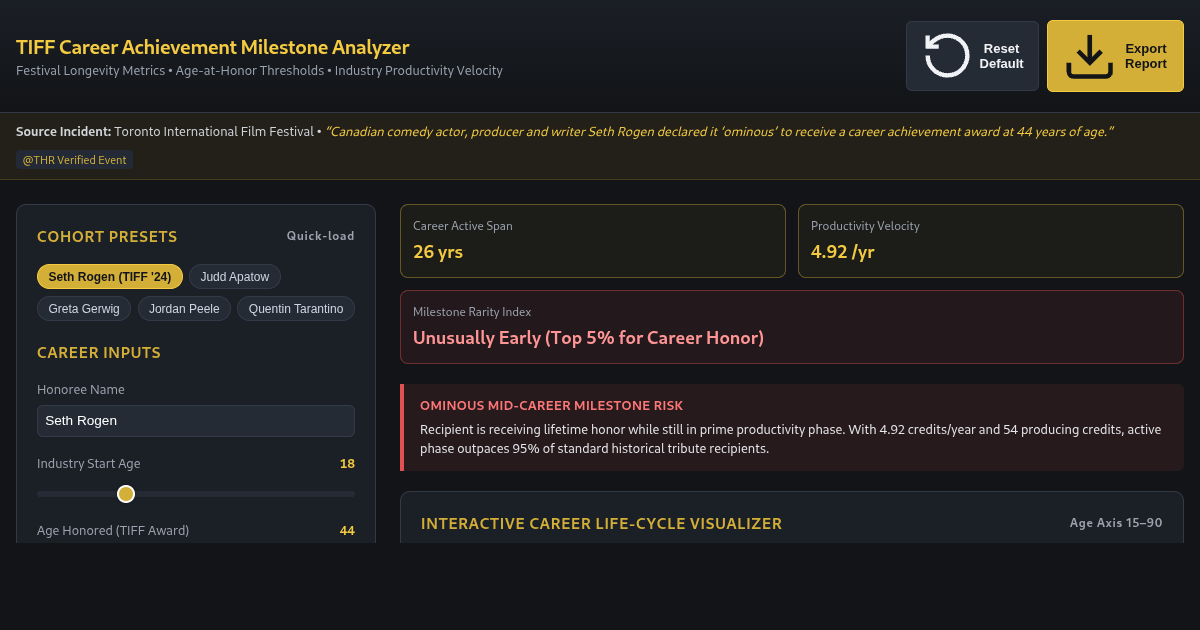This screenshot has width=1200, height=630.
Task: Click the Ominous Mid-Career Milestone Risk heading
Action: click(552, 405)
